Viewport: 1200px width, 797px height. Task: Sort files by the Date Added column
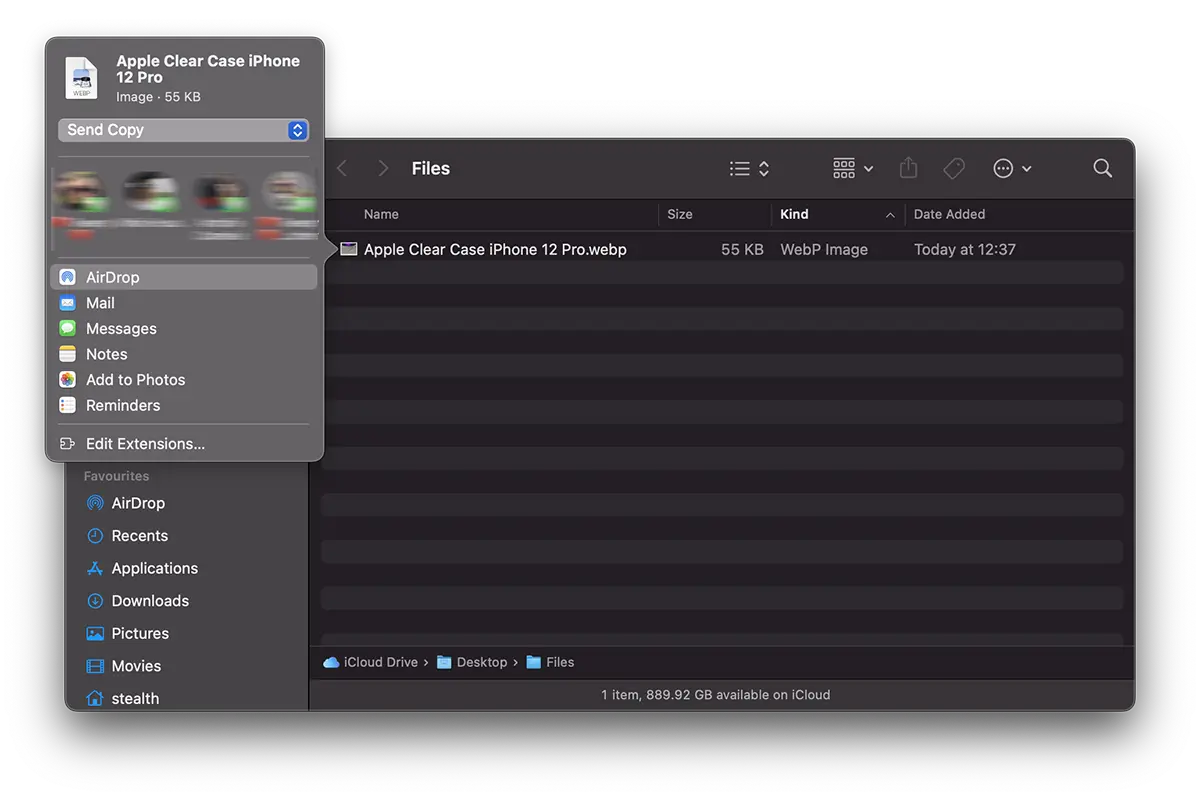949,214
